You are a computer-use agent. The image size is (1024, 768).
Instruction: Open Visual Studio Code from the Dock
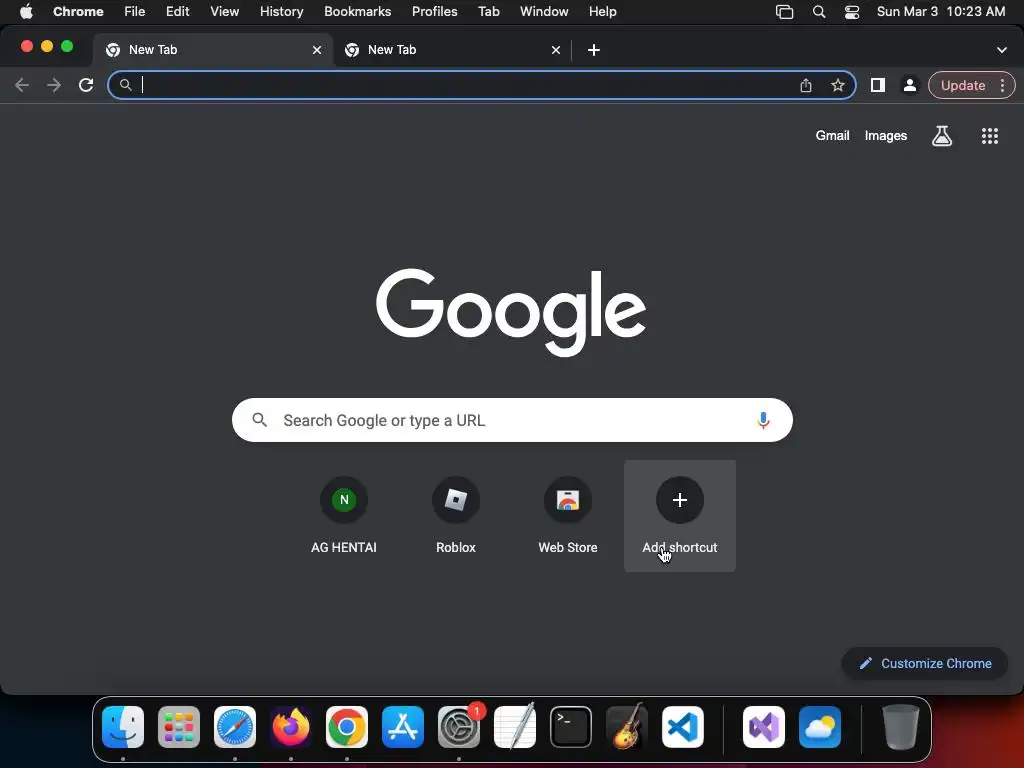point(683,727)
